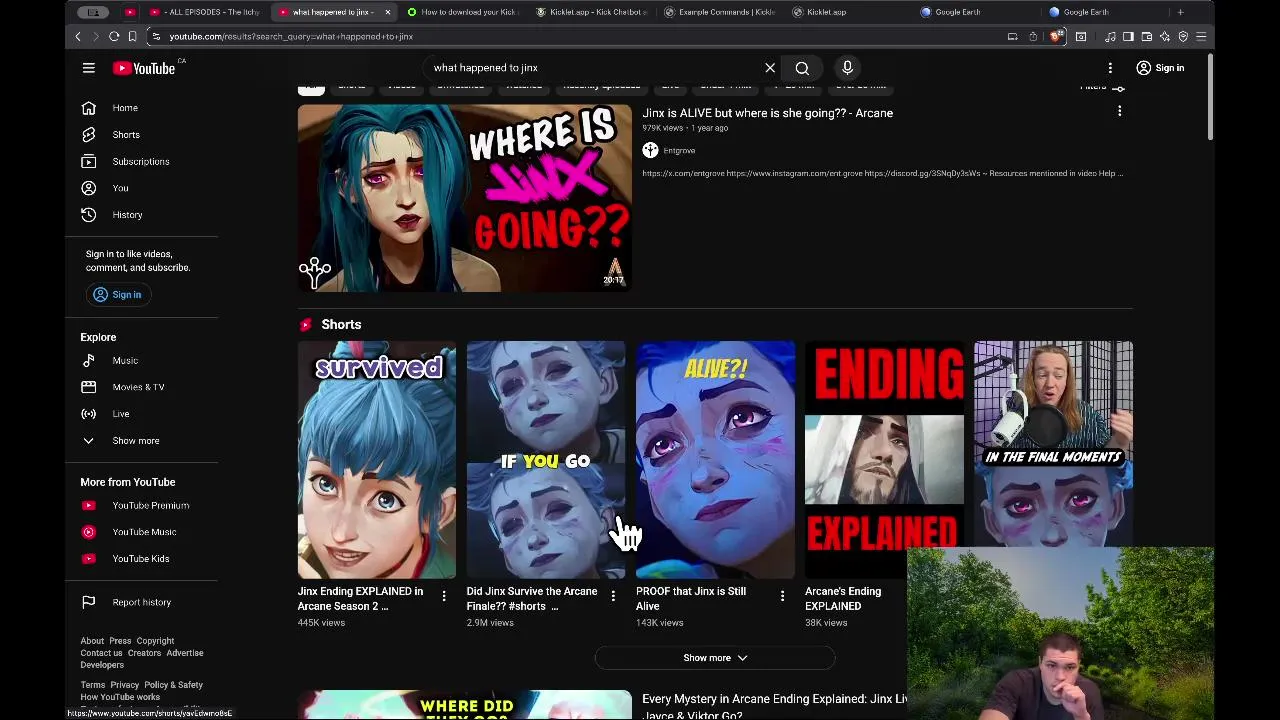This screenshot has width=1280, height=720.
Task: Bookmark this page from the toolbar
Action: tap(132, 36)
